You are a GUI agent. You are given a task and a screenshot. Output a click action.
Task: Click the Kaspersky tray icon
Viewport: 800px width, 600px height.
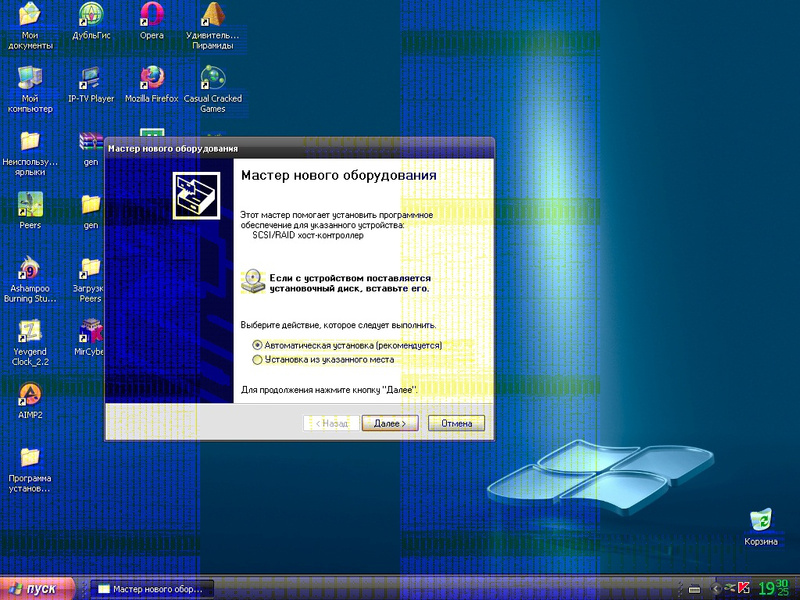click(x=743, y=588)
